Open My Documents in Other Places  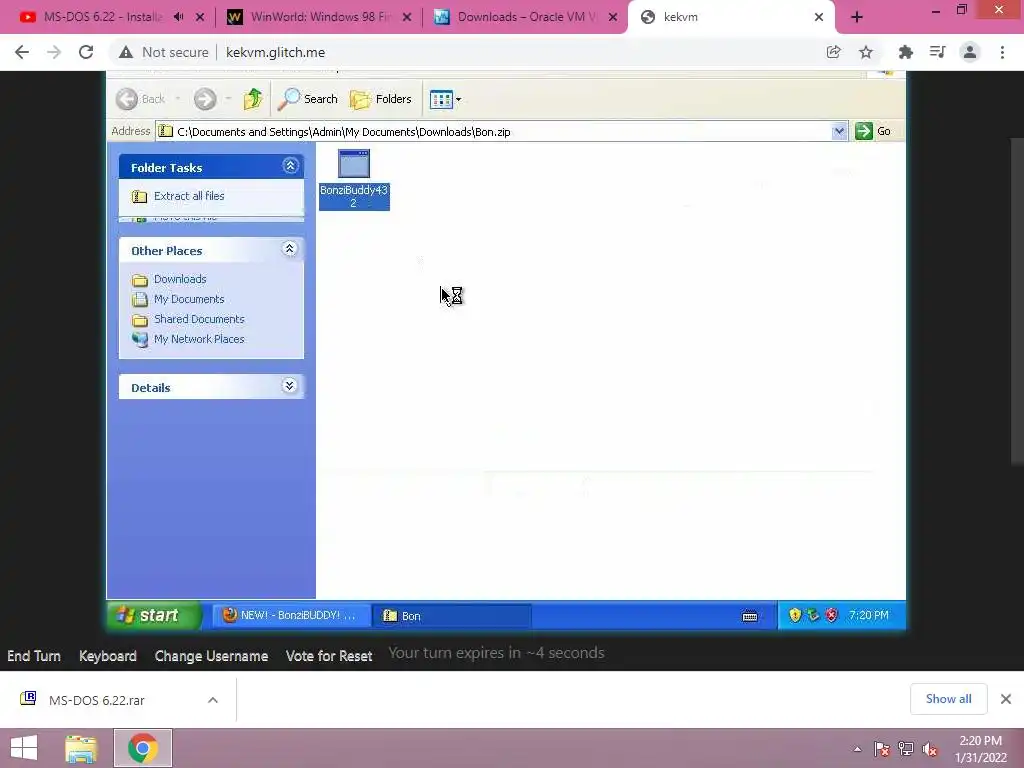pyautogui.click(x=189, y=299)
